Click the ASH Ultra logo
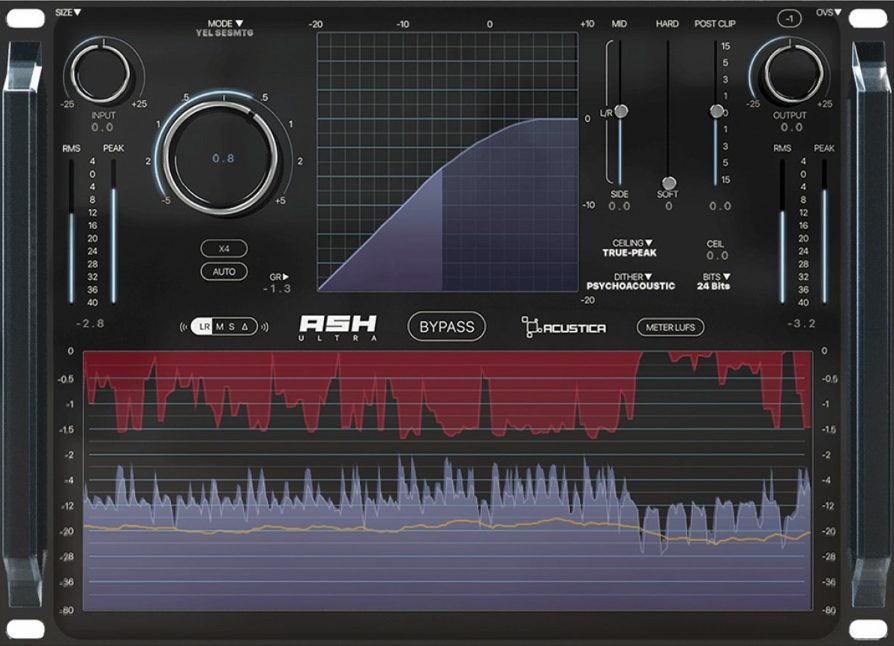The height and width of the screenshot is (646, 894). tap(340, 327)
